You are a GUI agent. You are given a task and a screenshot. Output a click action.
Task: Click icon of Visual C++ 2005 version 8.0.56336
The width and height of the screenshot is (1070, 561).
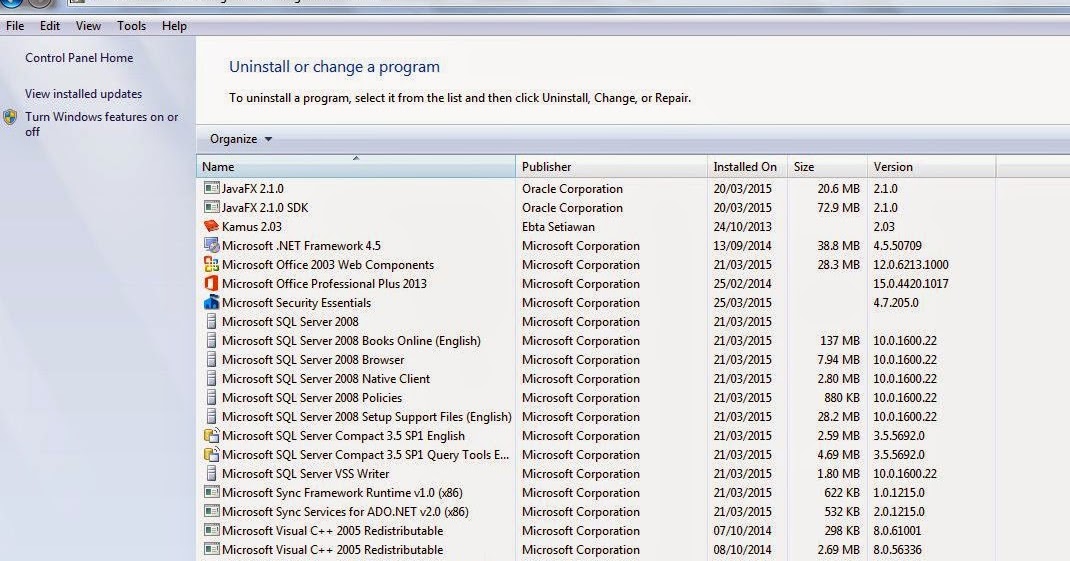(212, 549)
